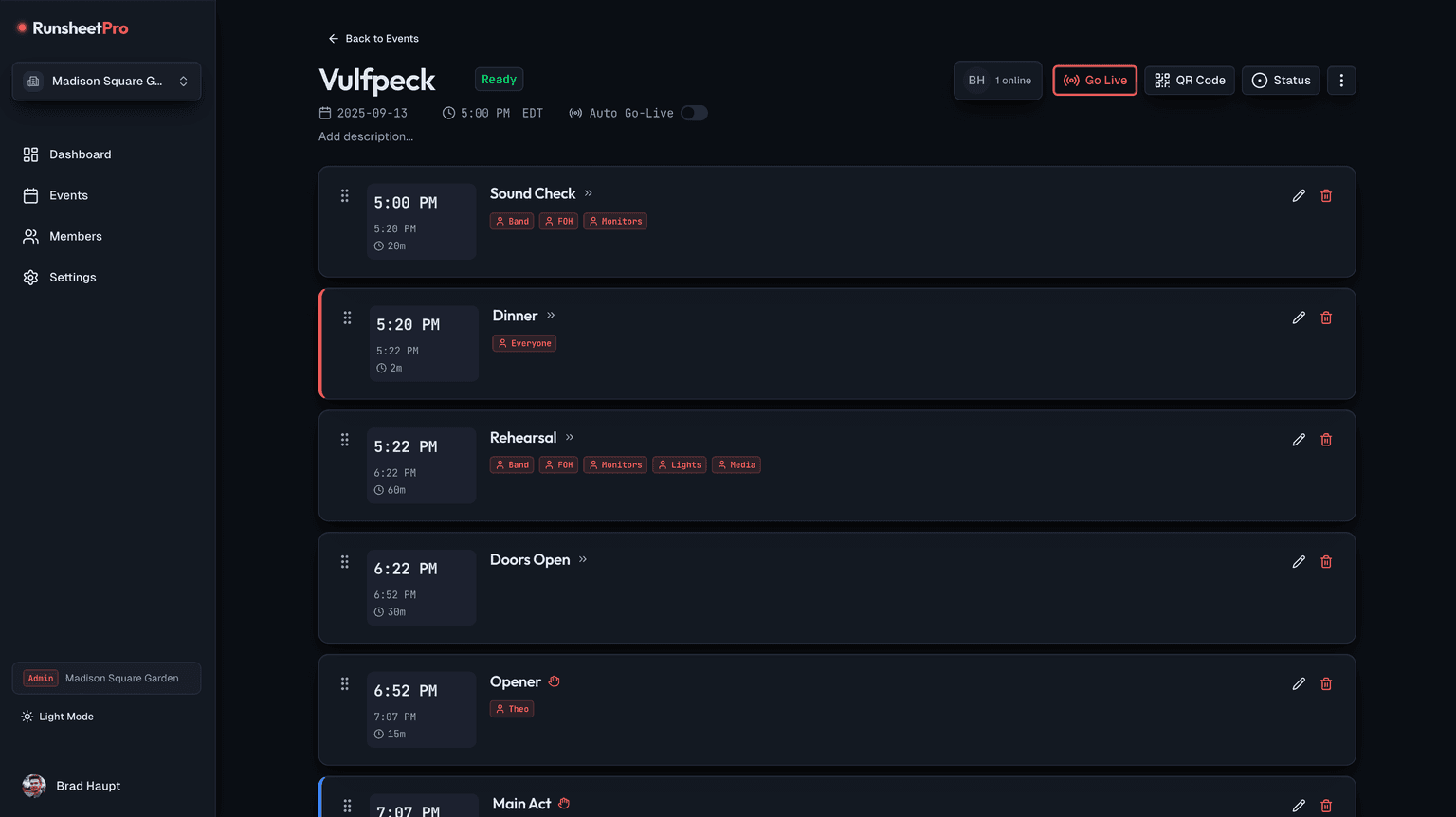Viewport: 1456px width, 817px height.
Task: Open the QR Code button
Action: [1190, 81]
